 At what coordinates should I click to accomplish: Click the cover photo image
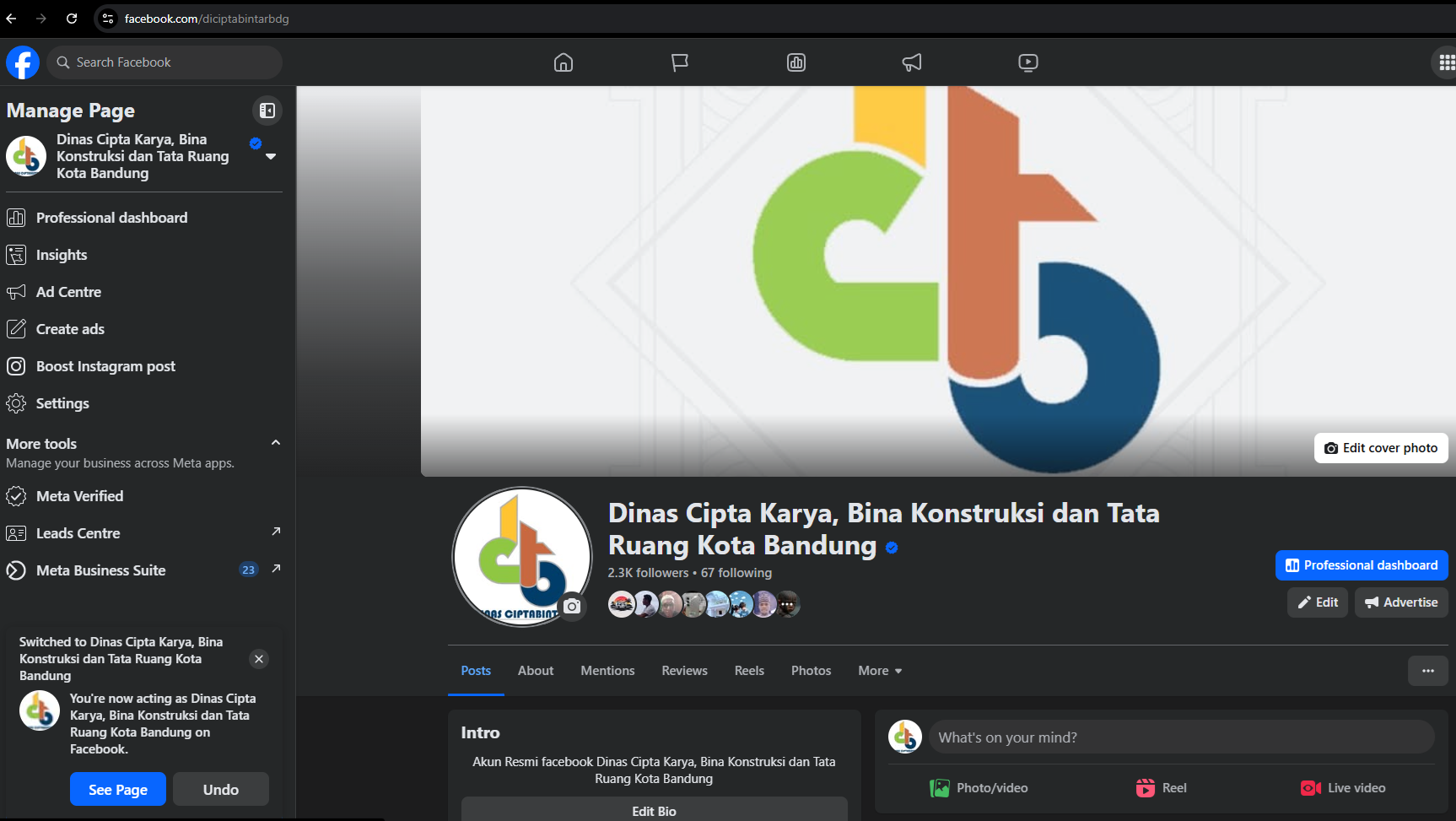(938, 281)
